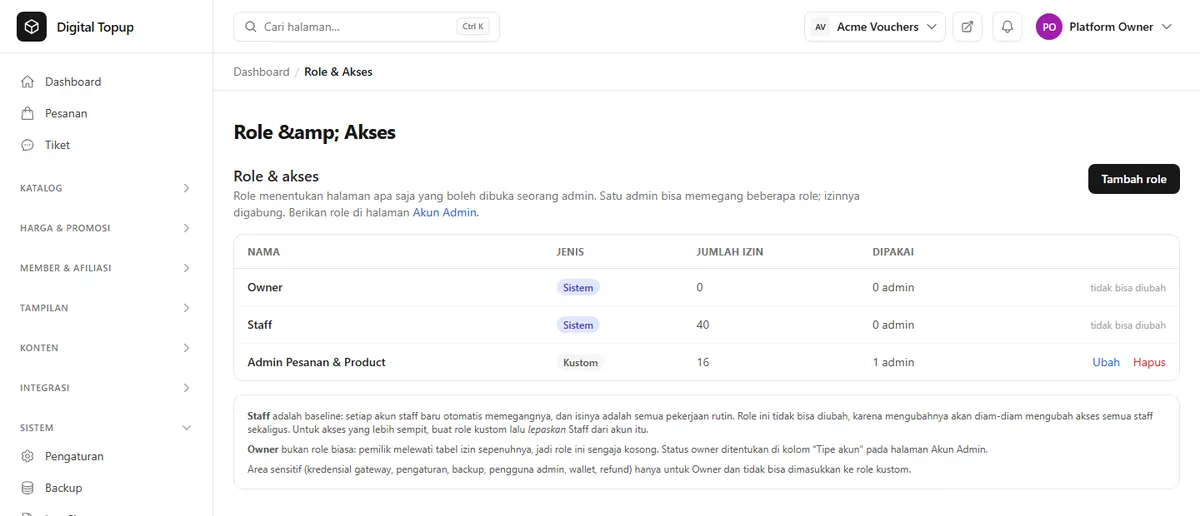This screenshot has height=516, width=1200.
Task: Click the Role & Akses breadcrumb
Action: pyautogui.click(x=338, y=72)
